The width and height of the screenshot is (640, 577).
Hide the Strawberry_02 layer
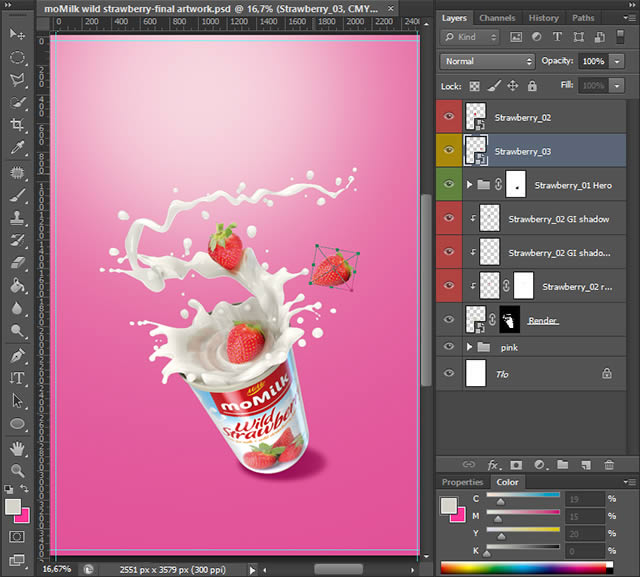449,117
